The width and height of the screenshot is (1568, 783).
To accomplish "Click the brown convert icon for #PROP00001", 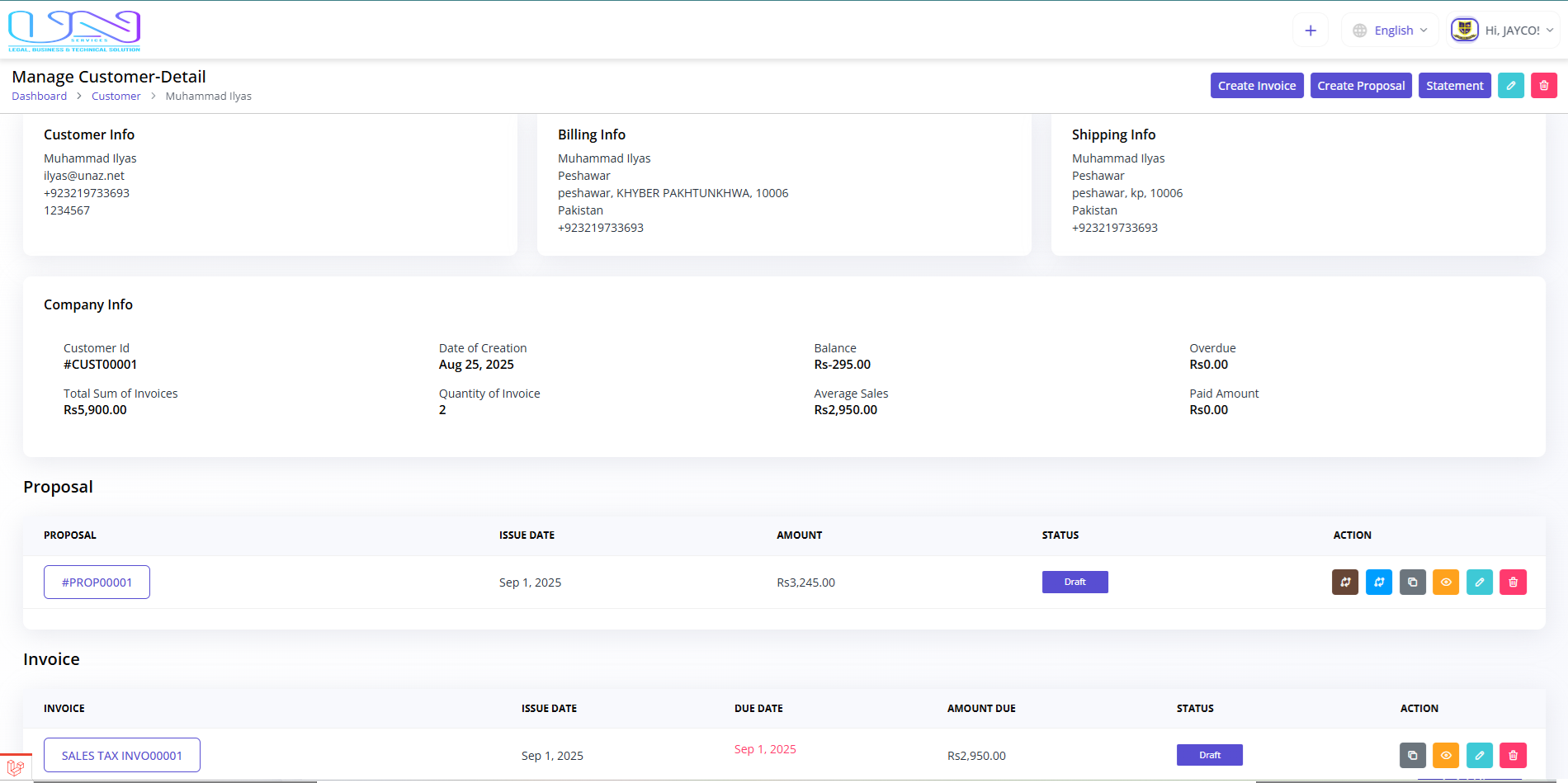I will pyautogui.click(x=1344, y=583).
